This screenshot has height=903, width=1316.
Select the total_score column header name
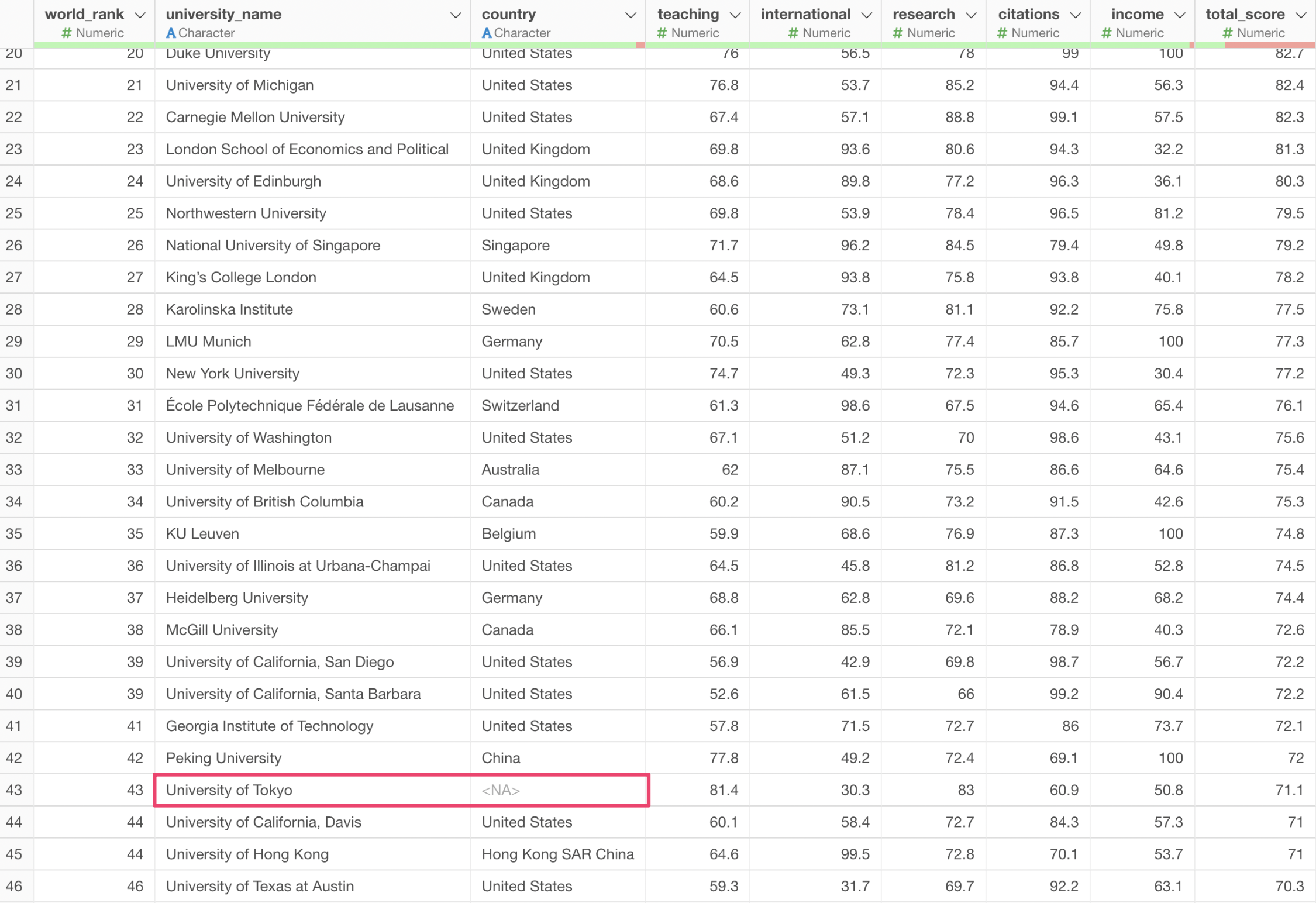coord(1245,14)
